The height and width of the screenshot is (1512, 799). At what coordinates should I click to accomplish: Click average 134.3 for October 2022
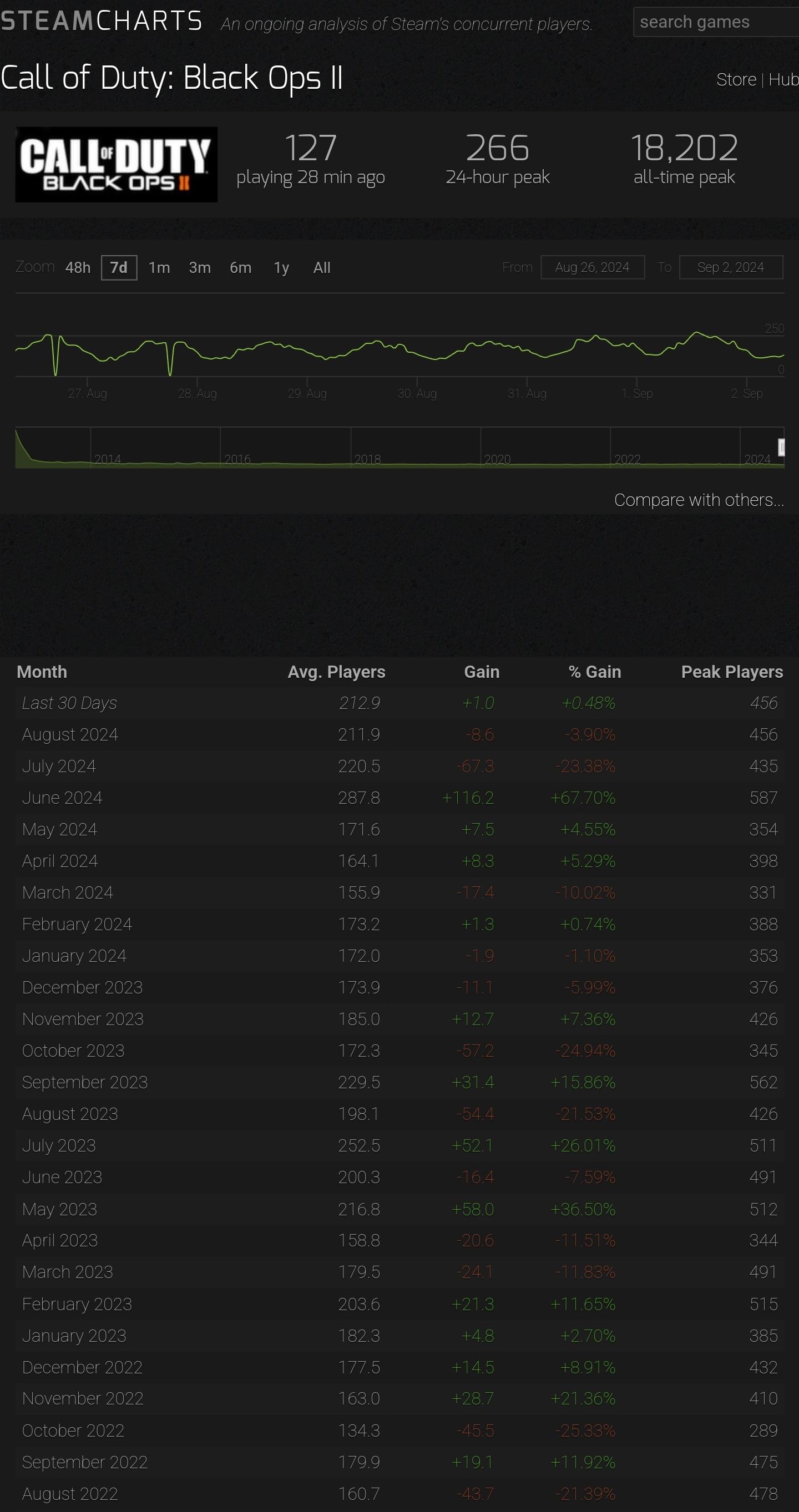coord(358,1431)
